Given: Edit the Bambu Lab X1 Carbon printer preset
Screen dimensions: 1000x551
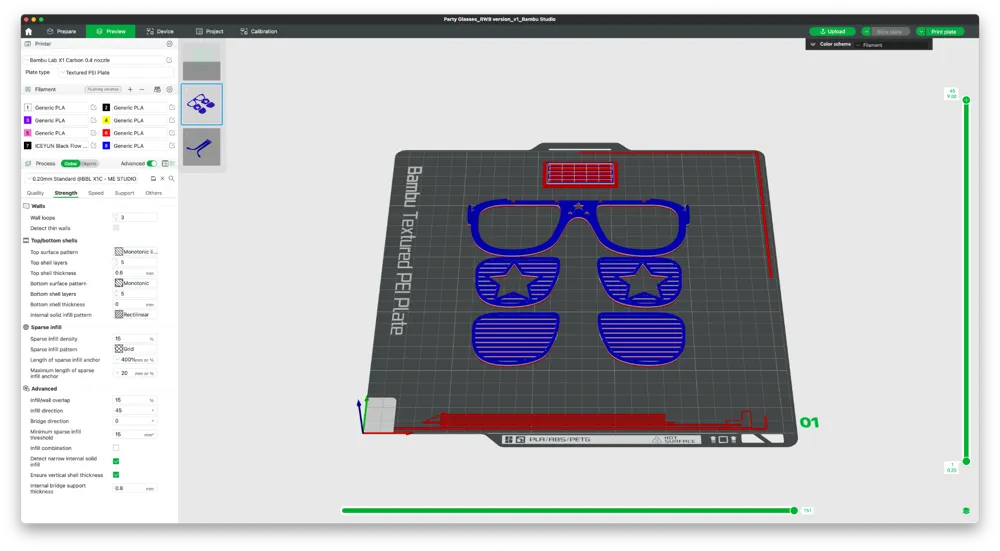Looking at the screenshot, I should tap(169, 60).
